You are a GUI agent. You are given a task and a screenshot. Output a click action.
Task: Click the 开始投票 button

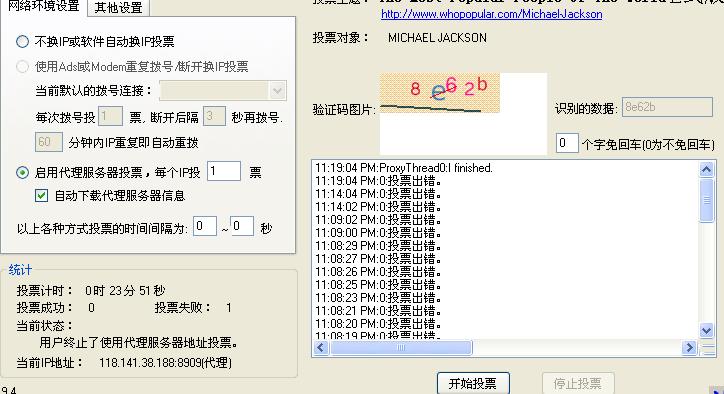pos(473,383)
